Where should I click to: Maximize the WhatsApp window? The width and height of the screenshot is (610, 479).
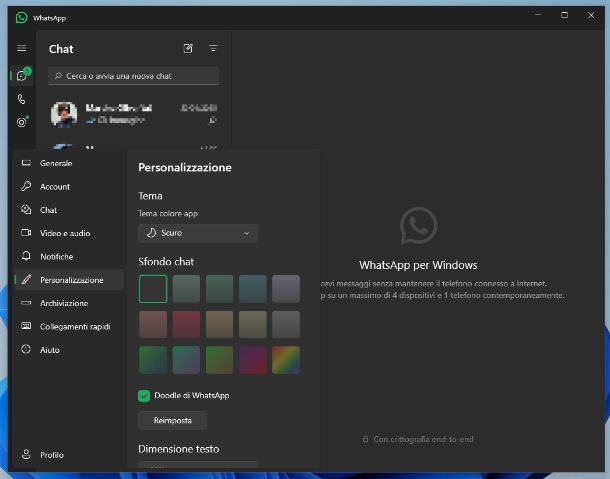point(564,15)
